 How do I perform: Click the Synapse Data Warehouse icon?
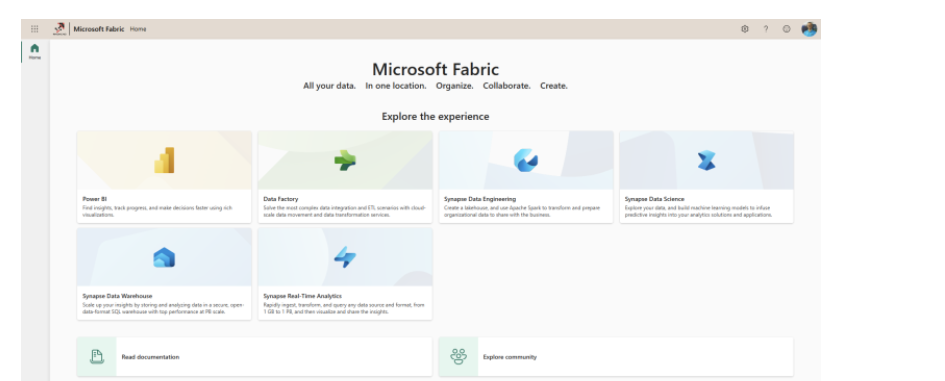[x=164, y=257]
